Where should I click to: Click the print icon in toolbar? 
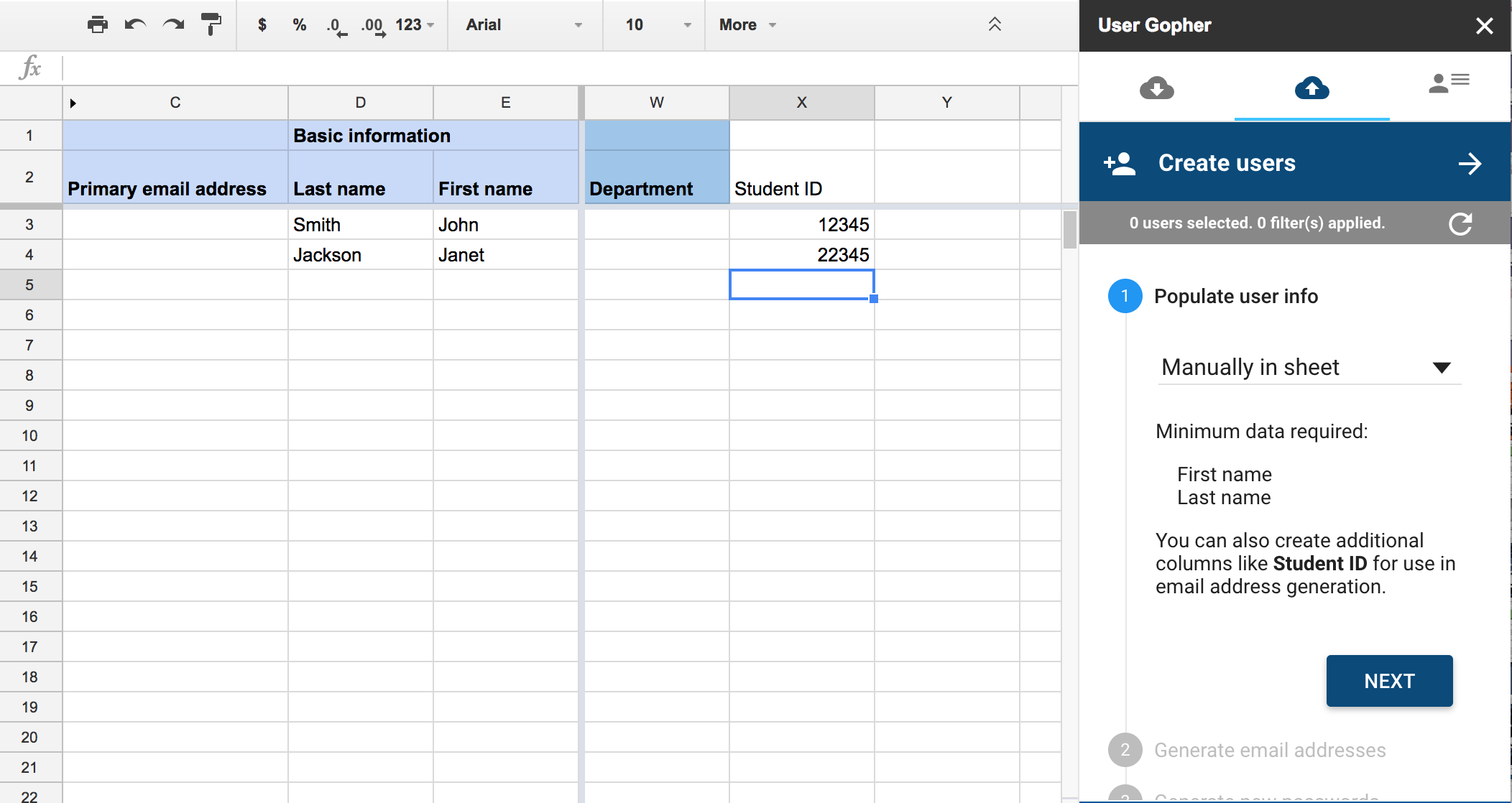[x=98, y=25]
